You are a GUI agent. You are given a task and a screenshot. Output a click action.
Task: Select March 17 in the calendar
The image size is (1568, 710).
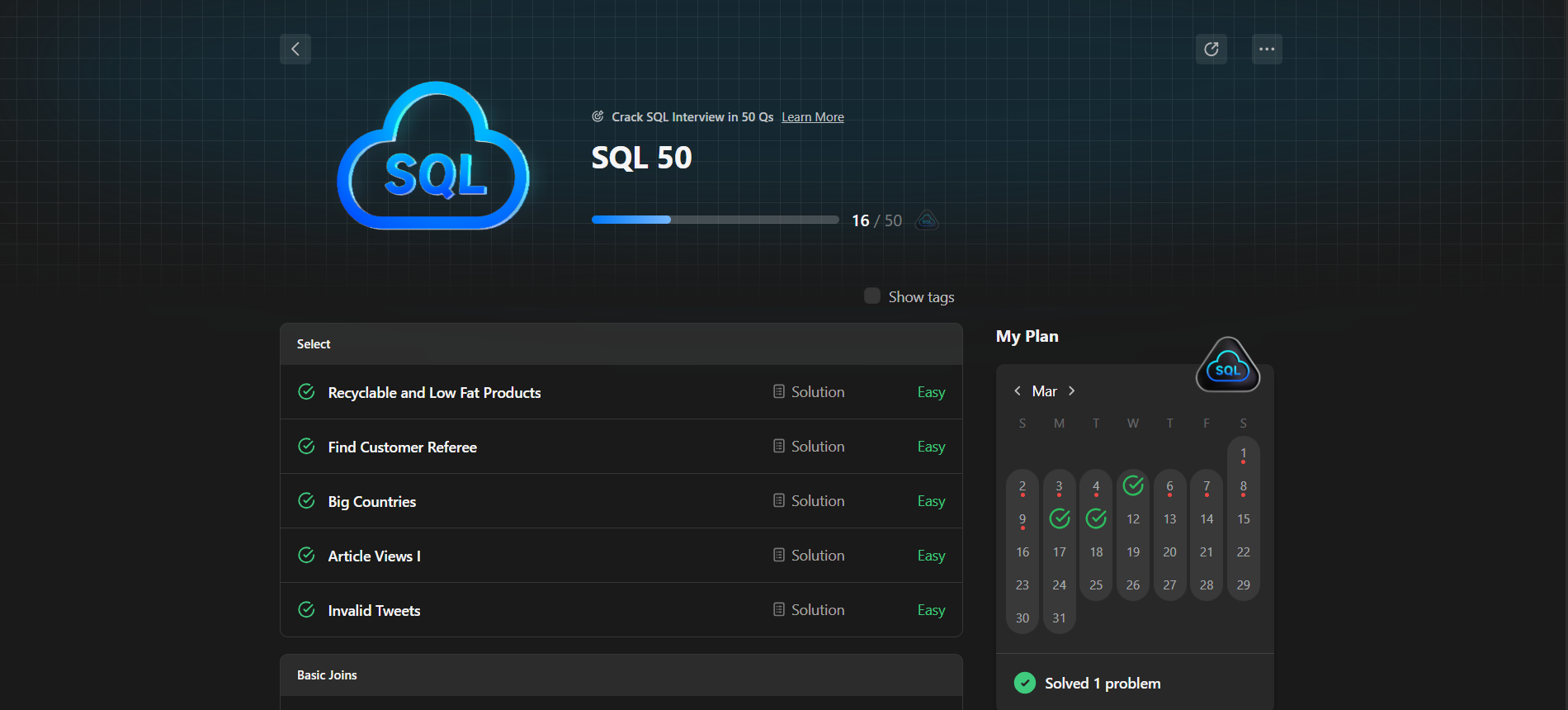[1059, 552]
